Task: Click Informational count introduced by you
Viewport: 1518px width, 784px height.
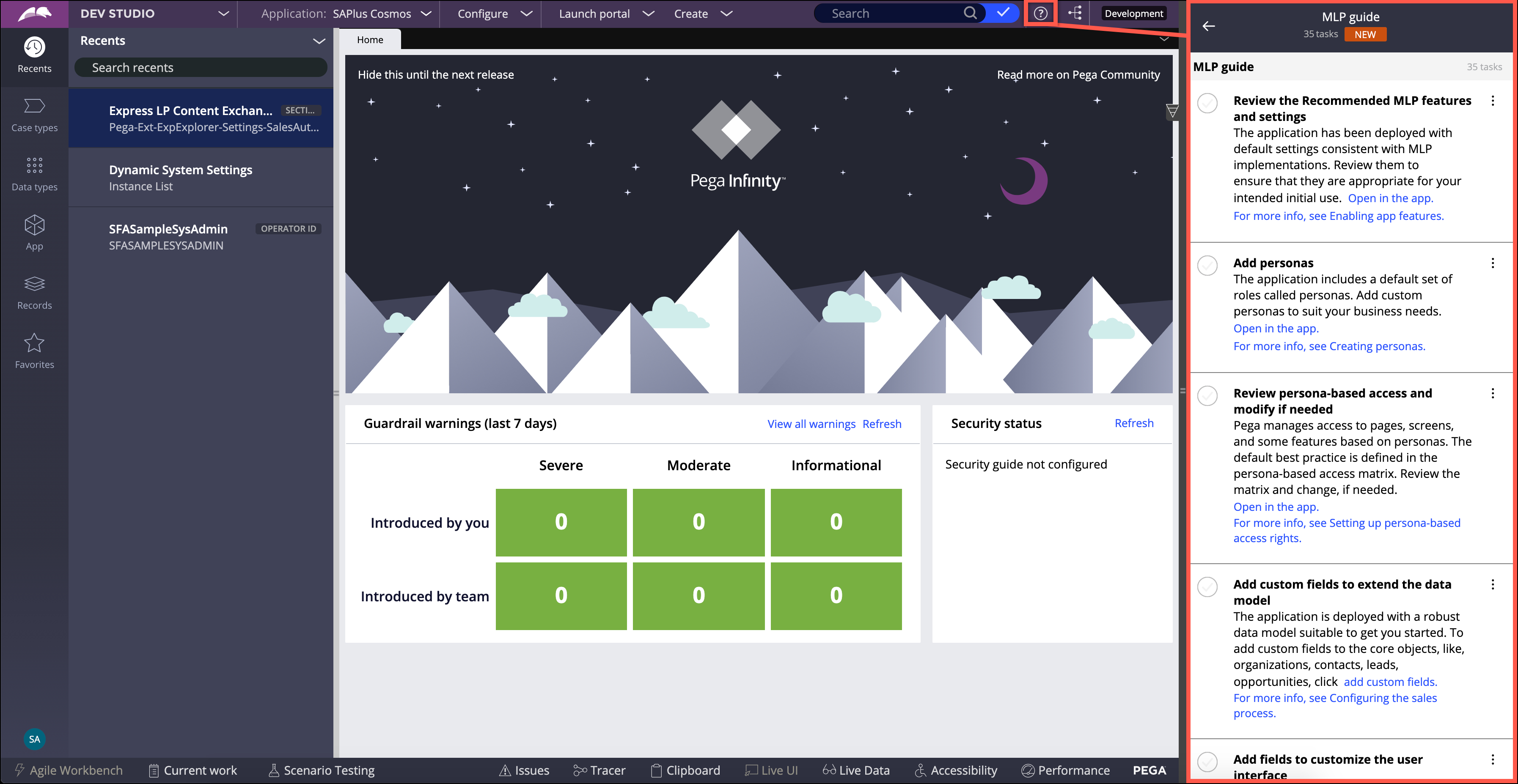Action: click(x=836, y=522)
